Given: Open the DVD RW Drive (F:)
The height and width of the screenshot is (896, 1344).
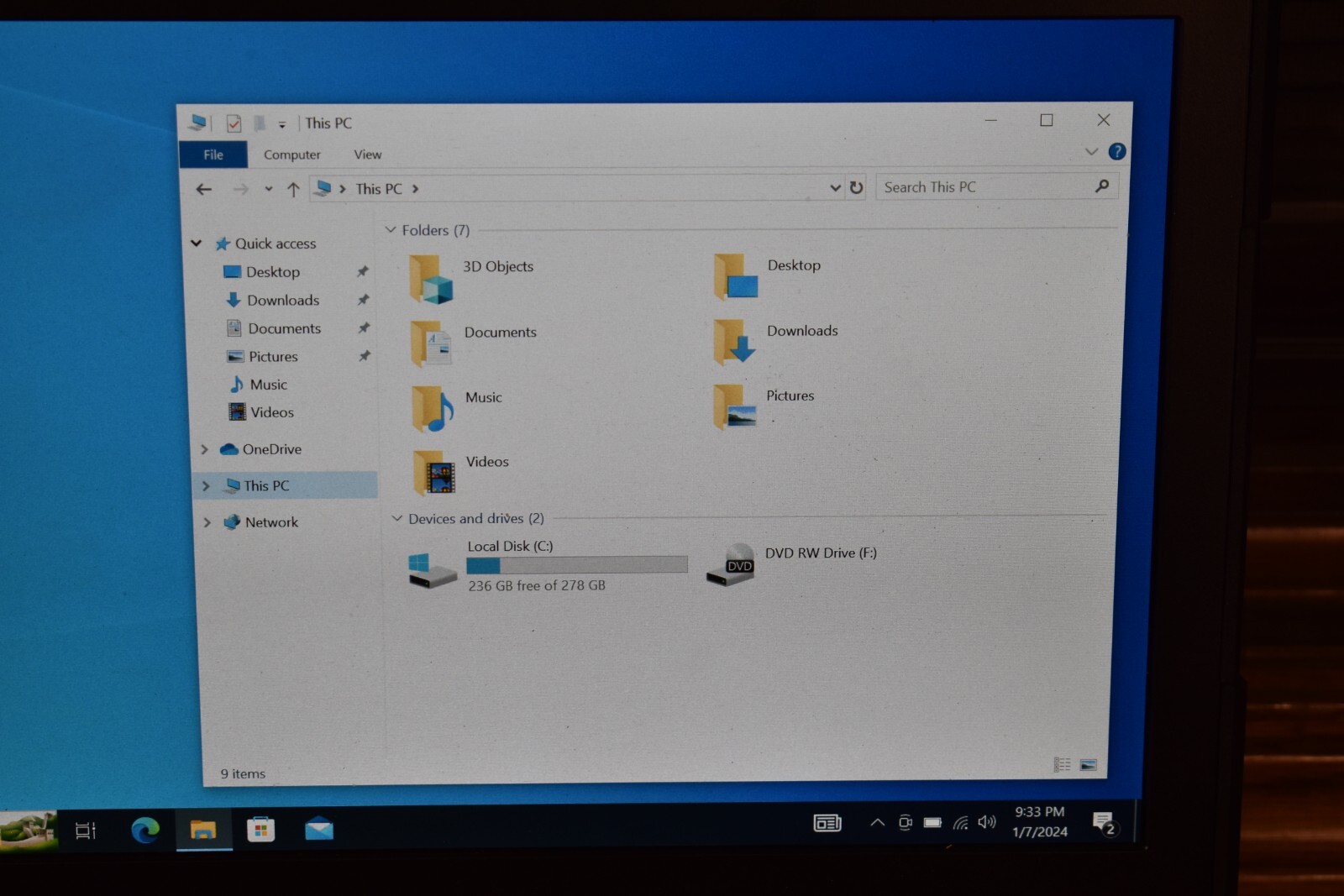Looking at the screenshot, I should click(x=791, y=563).
